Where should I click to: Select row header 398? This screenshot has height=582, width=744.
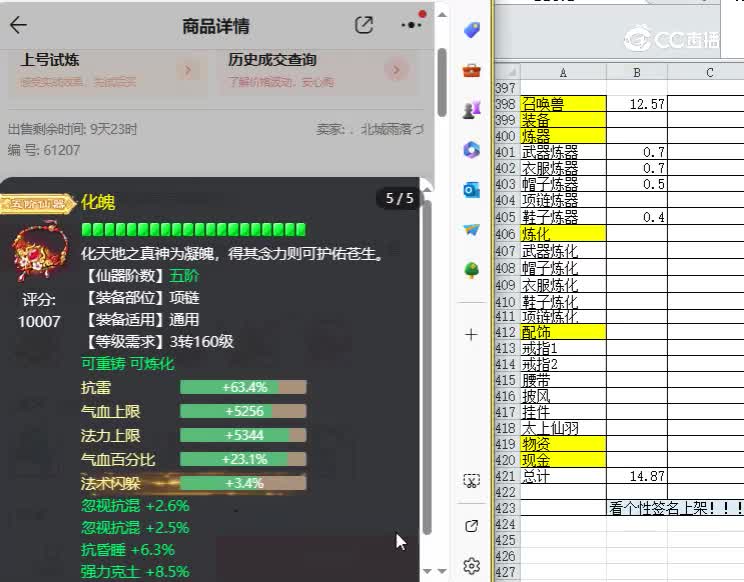tap(507, 104)
